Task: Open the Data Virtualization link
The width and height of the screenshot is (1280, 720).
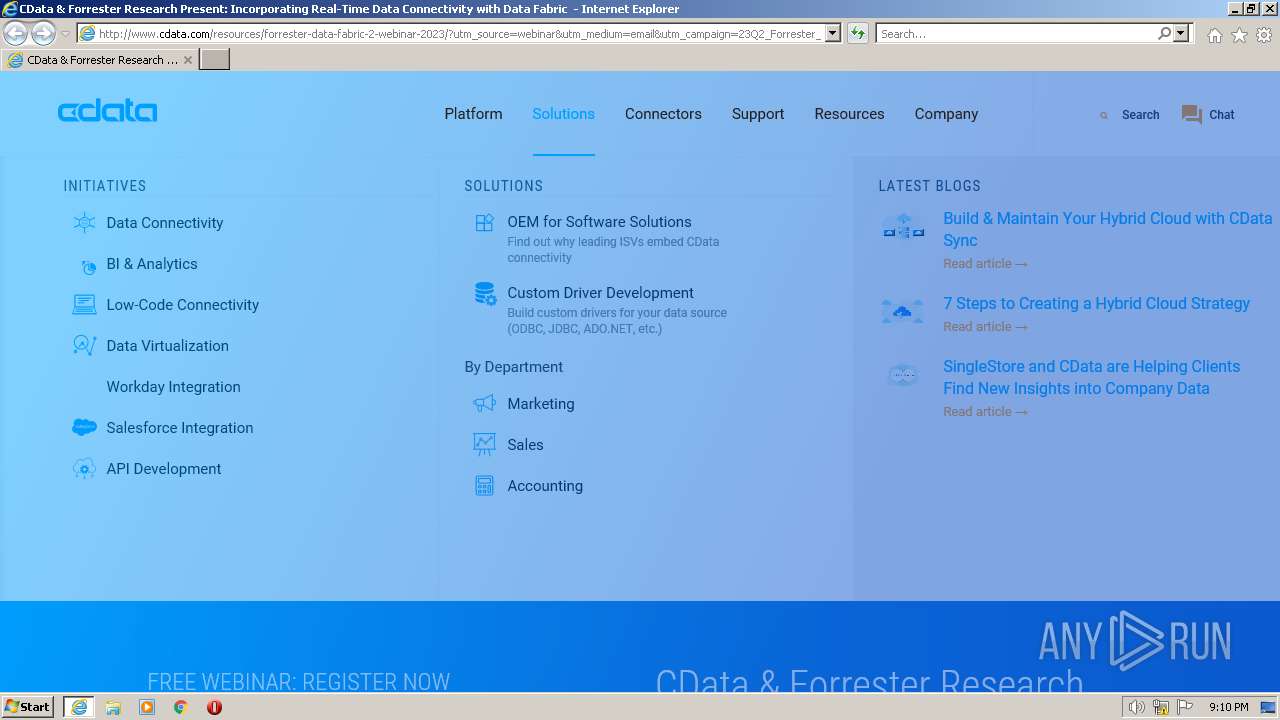Action: pyautogui.click(x=168, y=346)
